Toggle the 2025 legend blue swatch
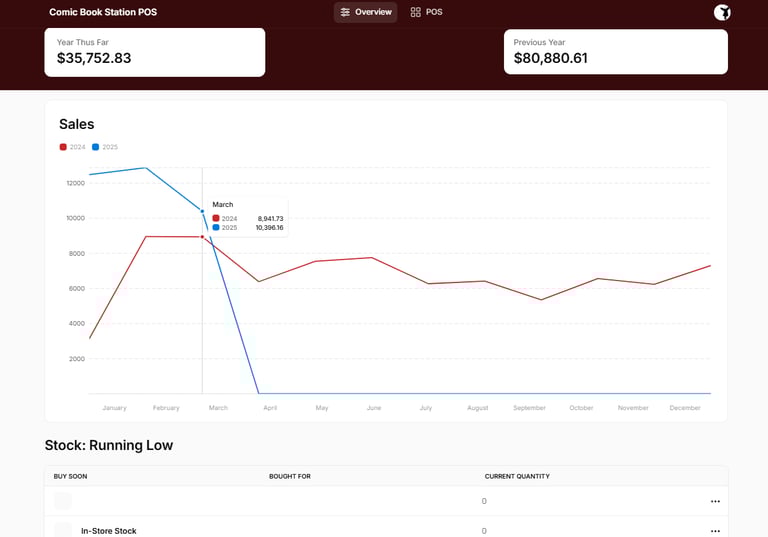 (x=96, y=147)
